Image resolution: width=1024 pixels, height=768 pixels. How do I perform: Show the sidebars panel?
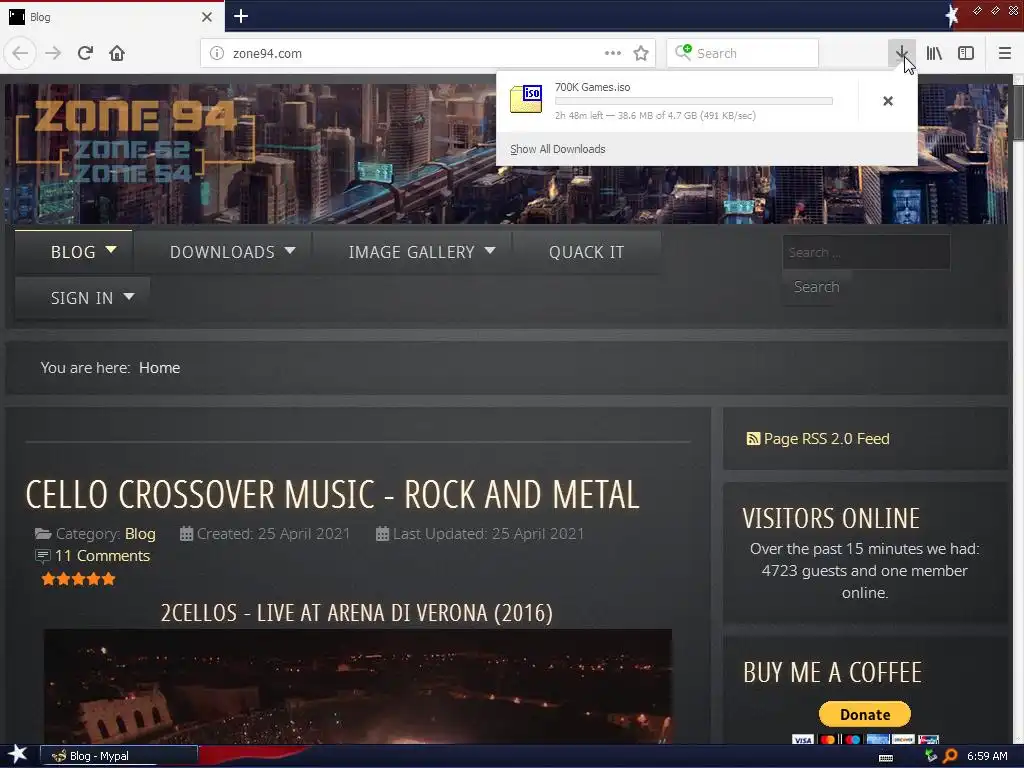point(966,53)
